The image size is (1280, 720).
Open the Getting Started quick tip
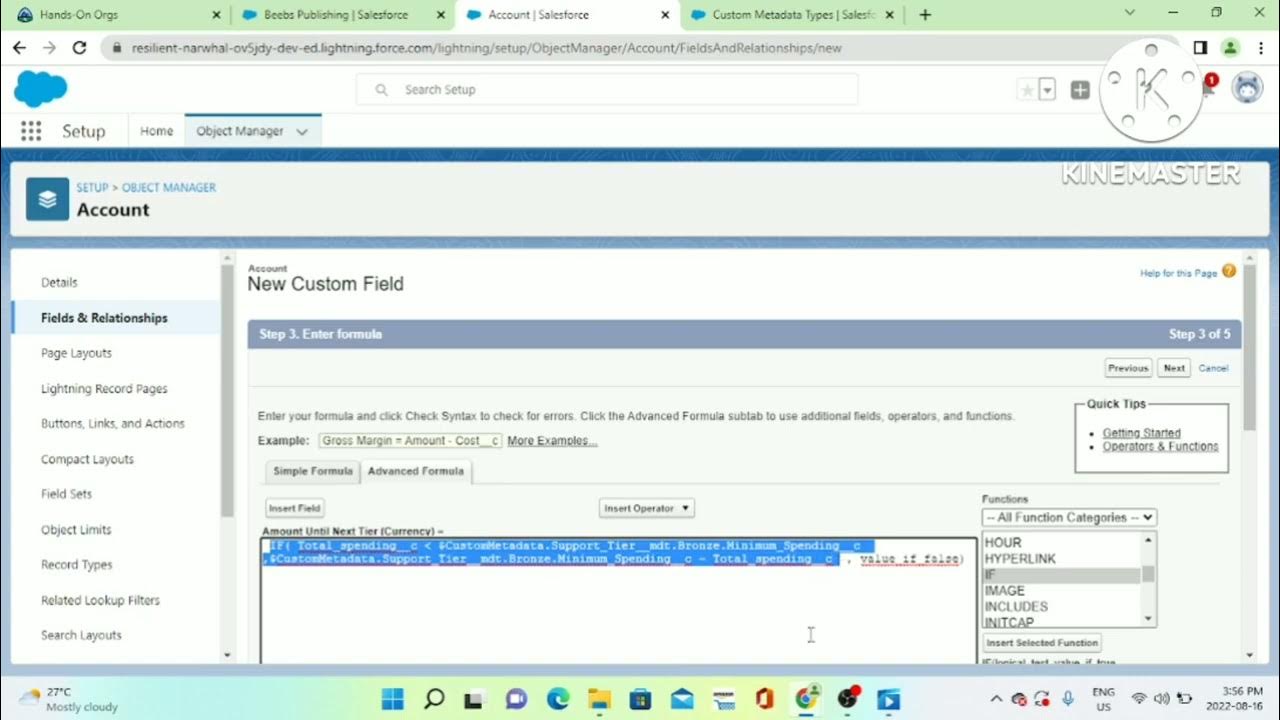[x=1141, y=433]
